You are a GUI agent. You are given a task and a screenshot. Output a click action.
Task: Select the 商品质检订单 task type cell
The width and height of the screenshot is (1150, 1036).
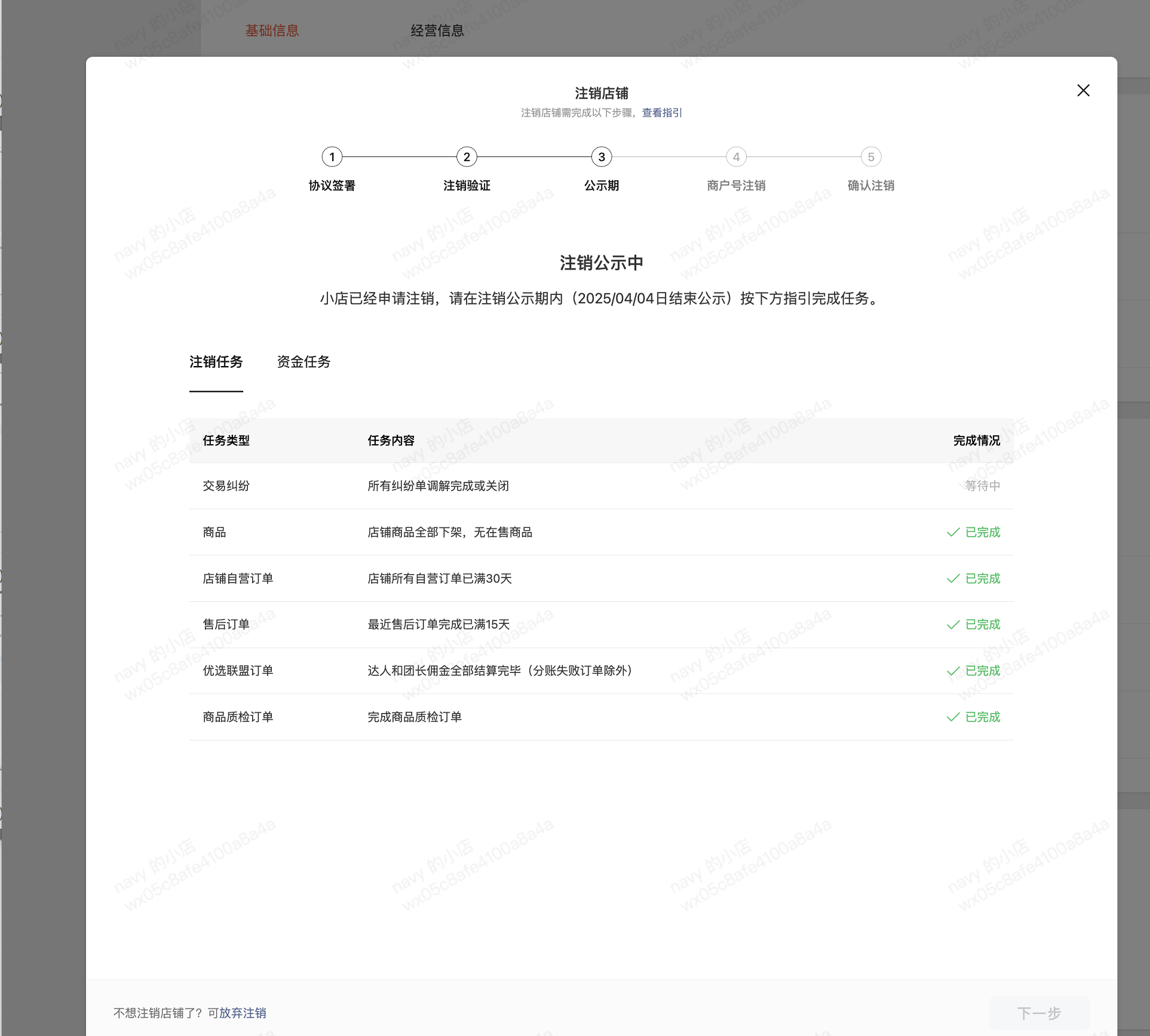[238, 717]
